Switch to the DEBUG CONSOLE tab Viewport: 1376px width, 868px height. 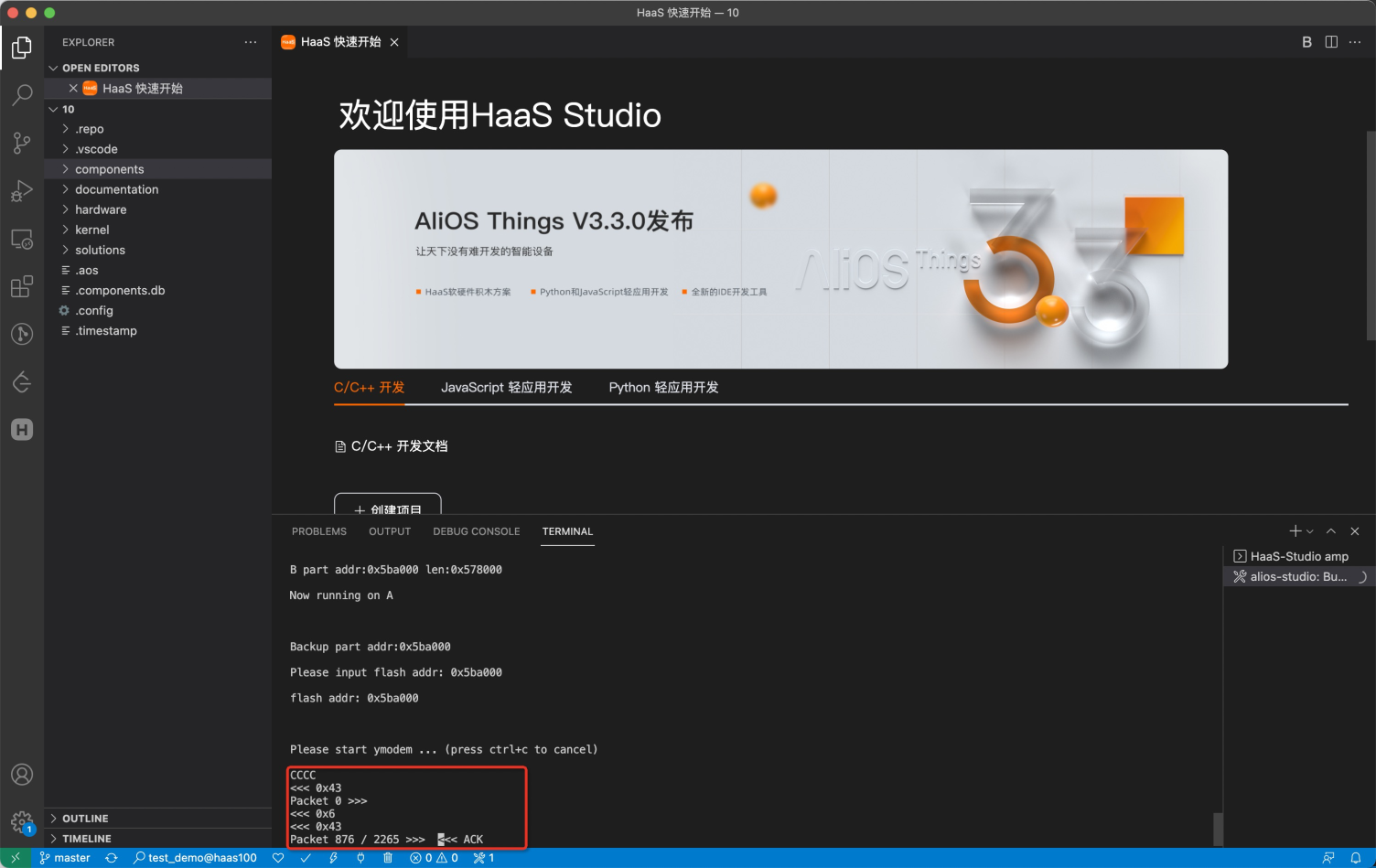tap(477, 531)
